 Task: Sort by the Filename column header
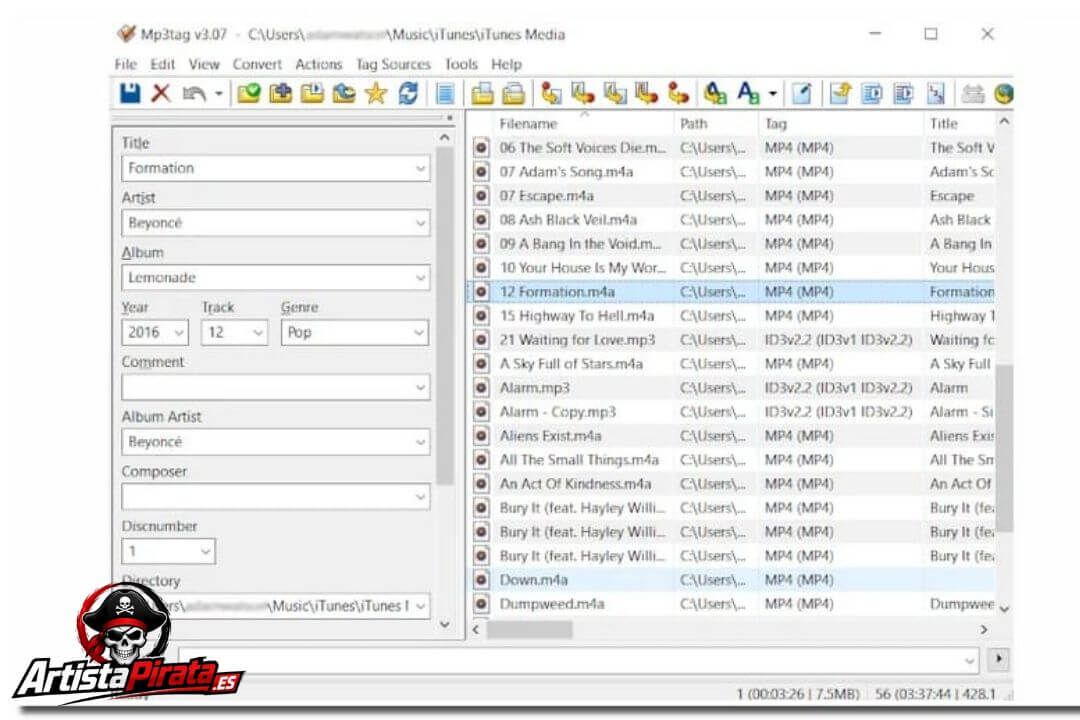point(584,123)
